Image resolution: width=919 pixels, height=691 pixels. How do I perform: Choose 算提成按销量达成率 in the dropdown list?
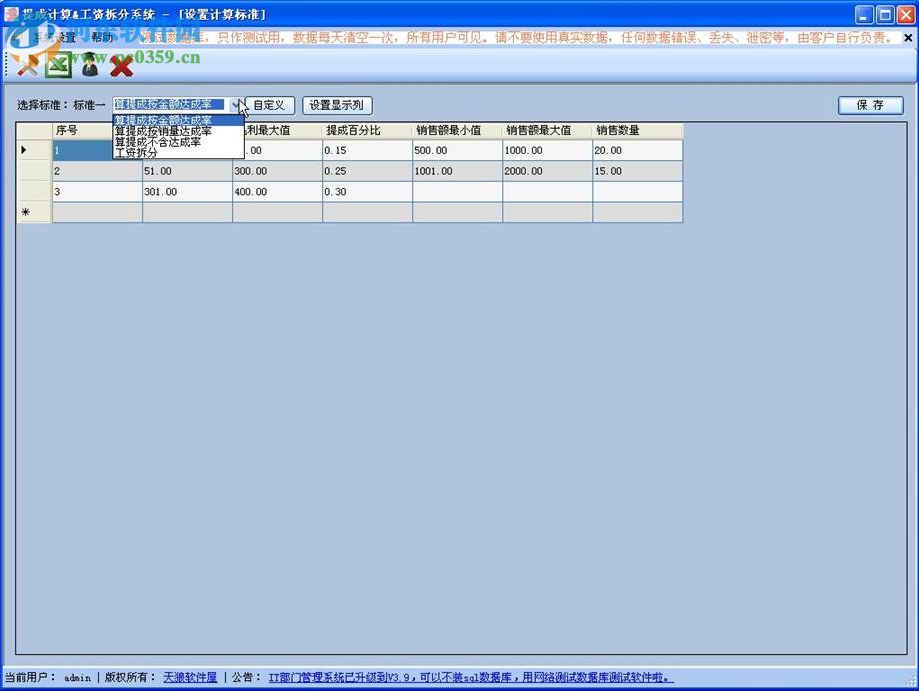point(178,131)
